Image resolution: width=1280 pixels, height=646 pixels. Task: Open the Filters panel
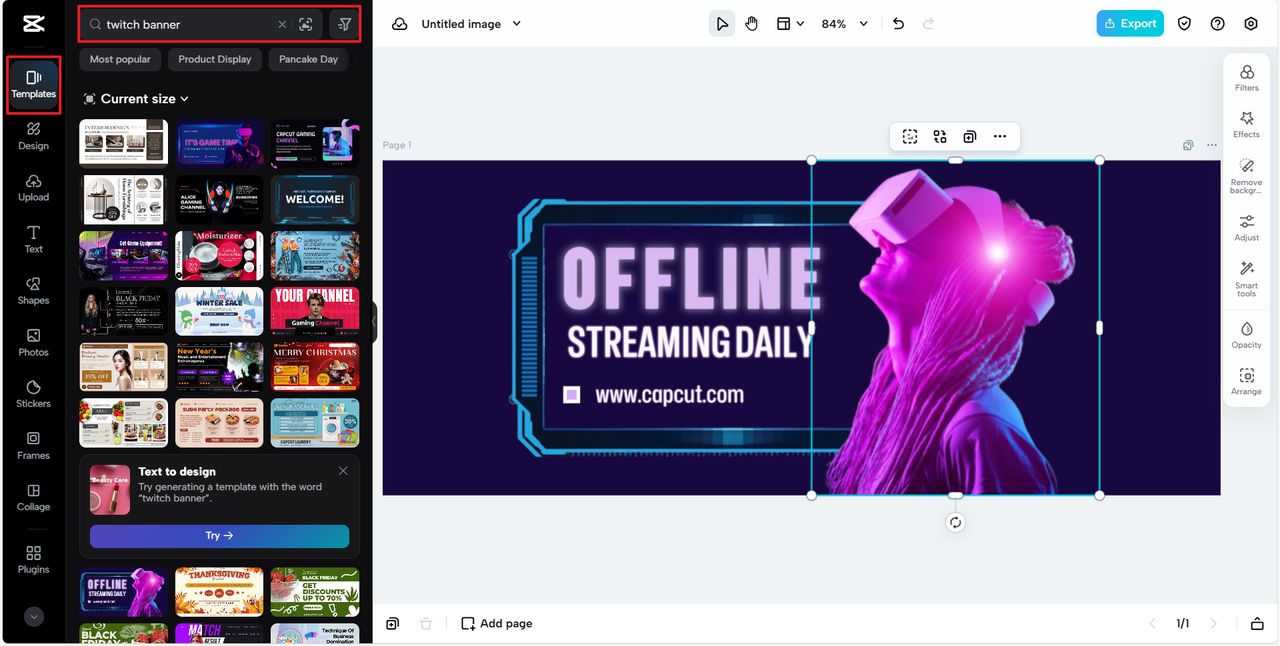pos(1246,78)
